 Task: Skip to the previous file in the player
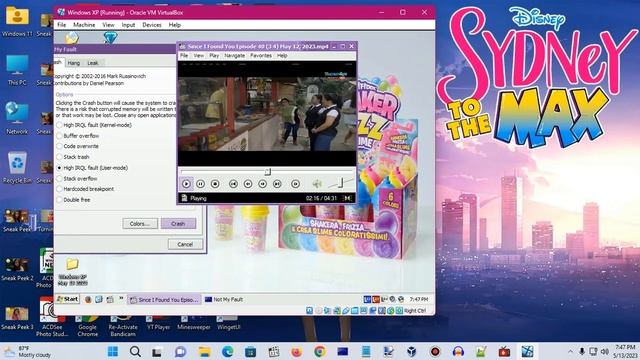point(233,184)
